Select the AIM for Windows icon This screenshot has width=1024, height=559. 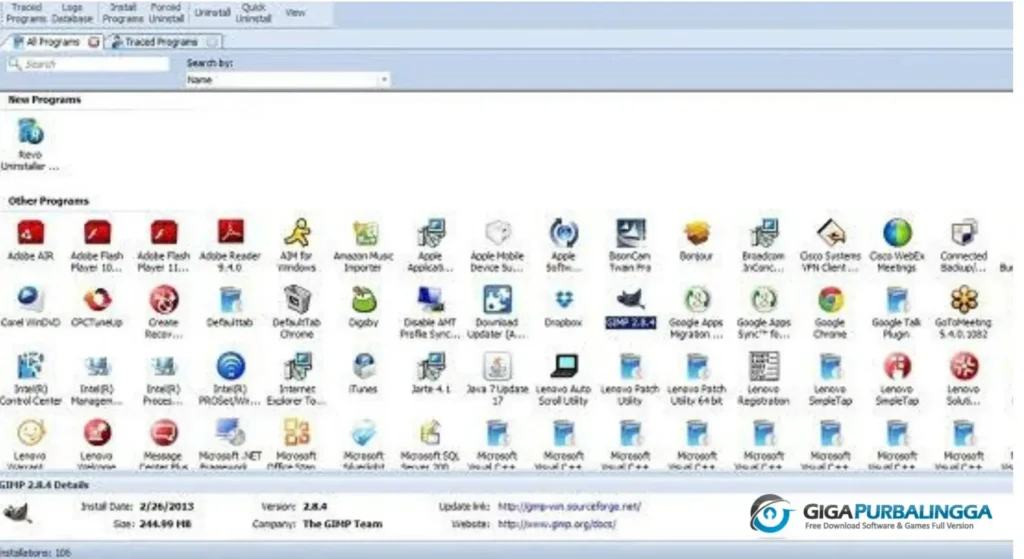[x=297, y=232]
